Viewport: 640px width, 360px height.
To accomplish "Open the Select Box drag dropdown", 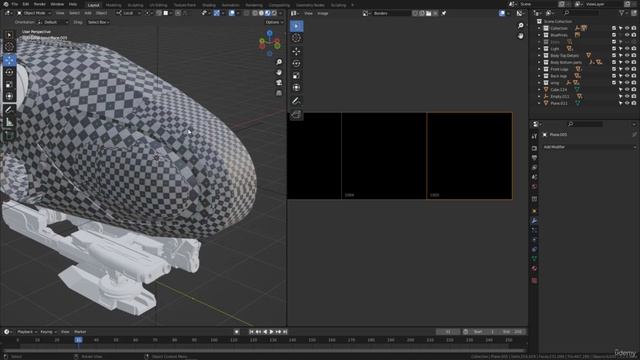I will (98, 22).
